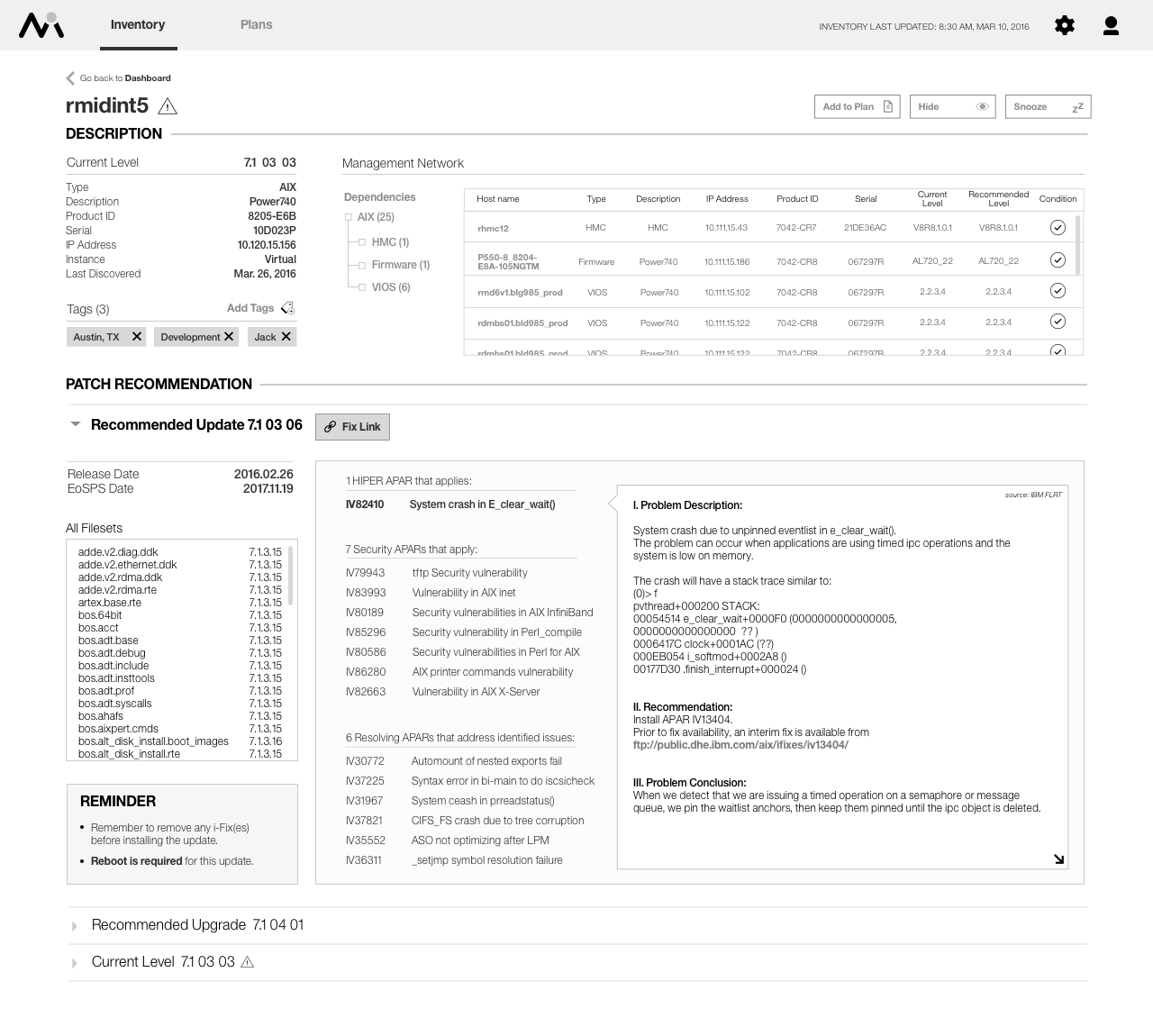Click the warning icon beside Current Level 7.1 03 03

248,962
